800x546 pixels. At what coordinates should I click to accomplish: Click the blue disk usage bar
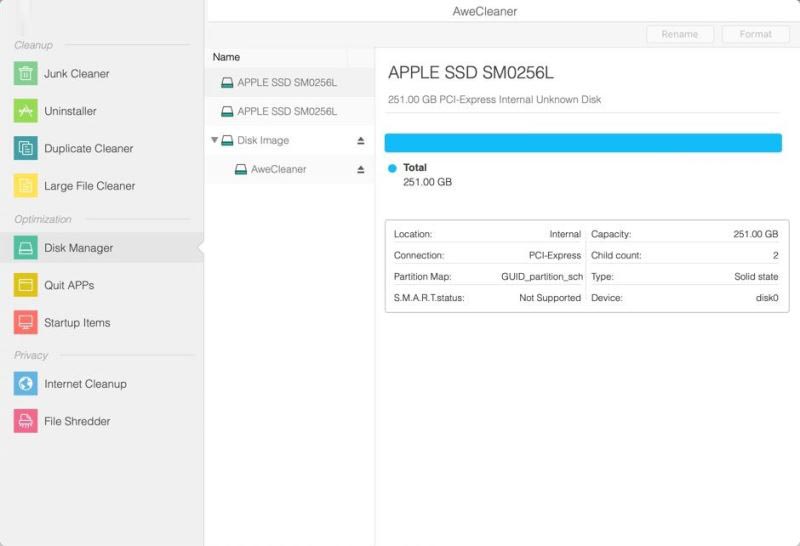tap(583, 143)
